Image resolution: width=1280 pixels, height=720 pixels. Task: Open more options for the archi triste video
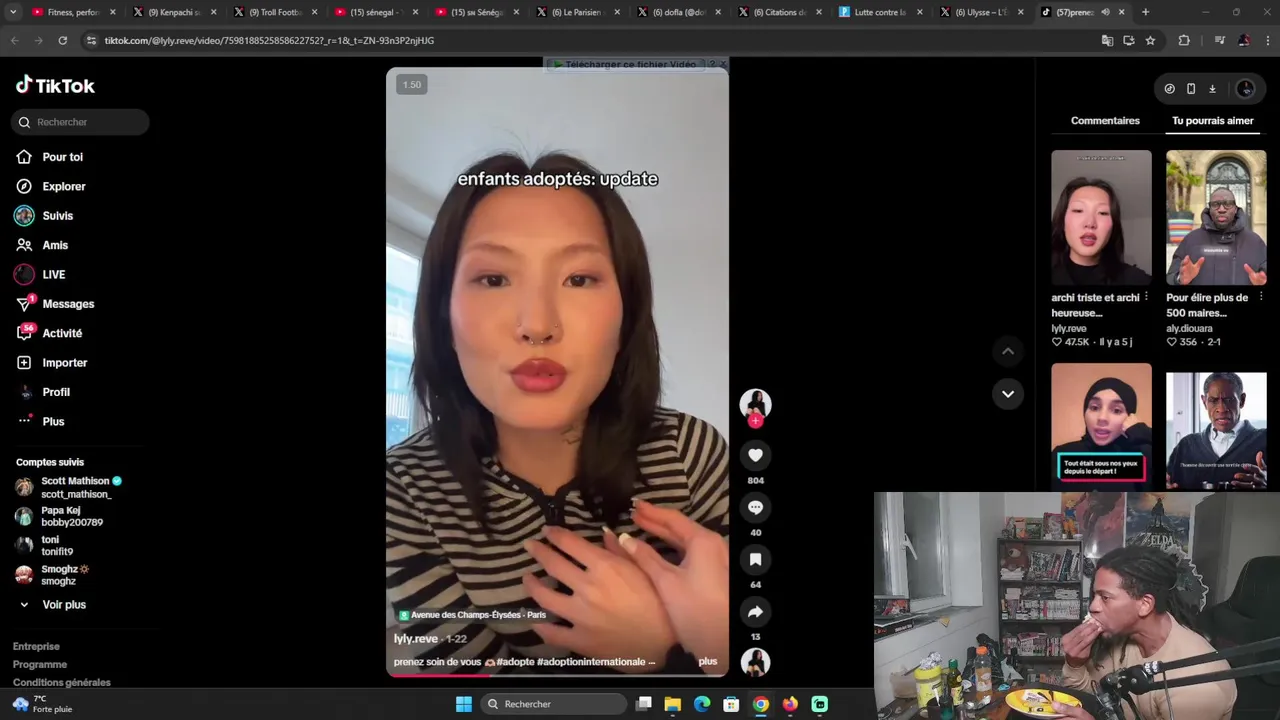1146,297
